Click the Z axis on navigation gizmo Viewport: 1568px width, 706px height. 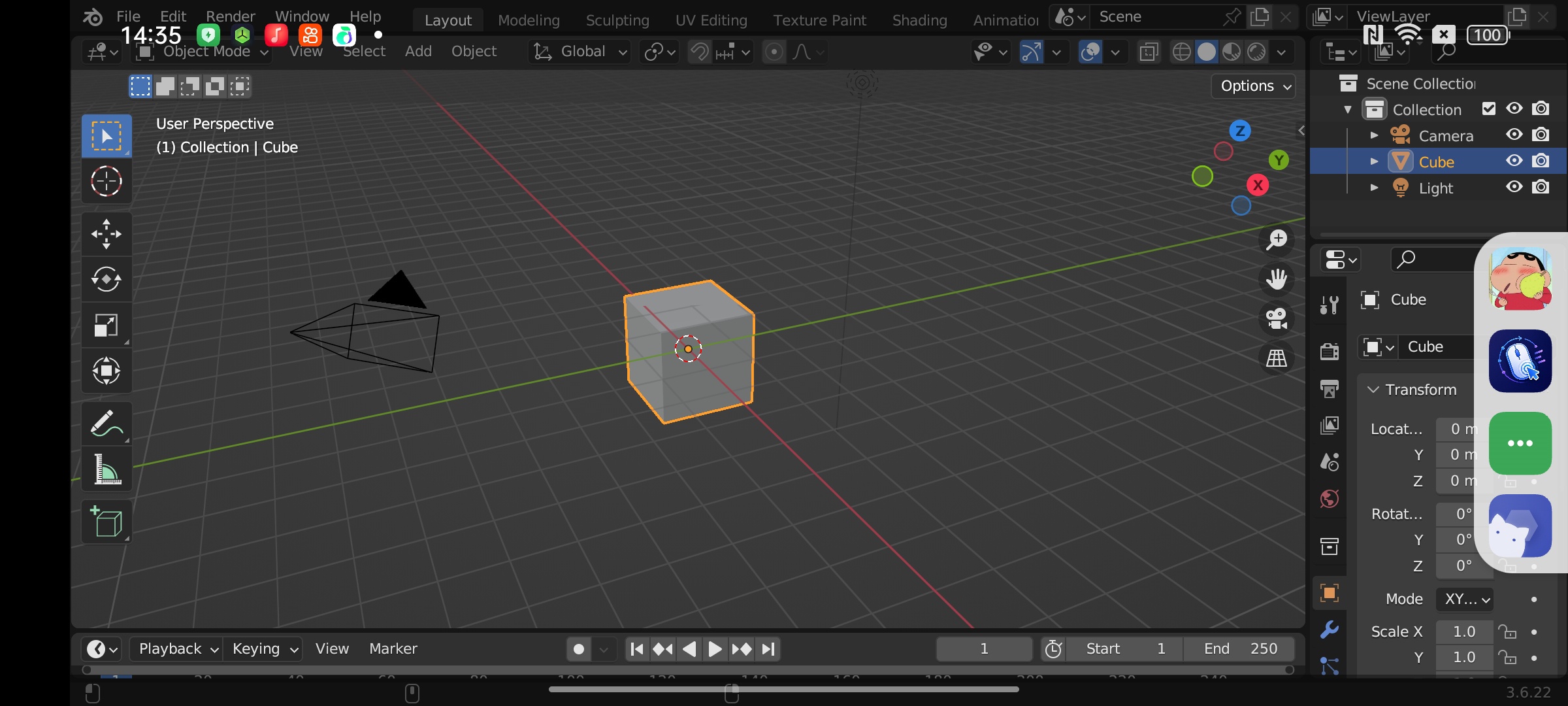click(1240, 131)
